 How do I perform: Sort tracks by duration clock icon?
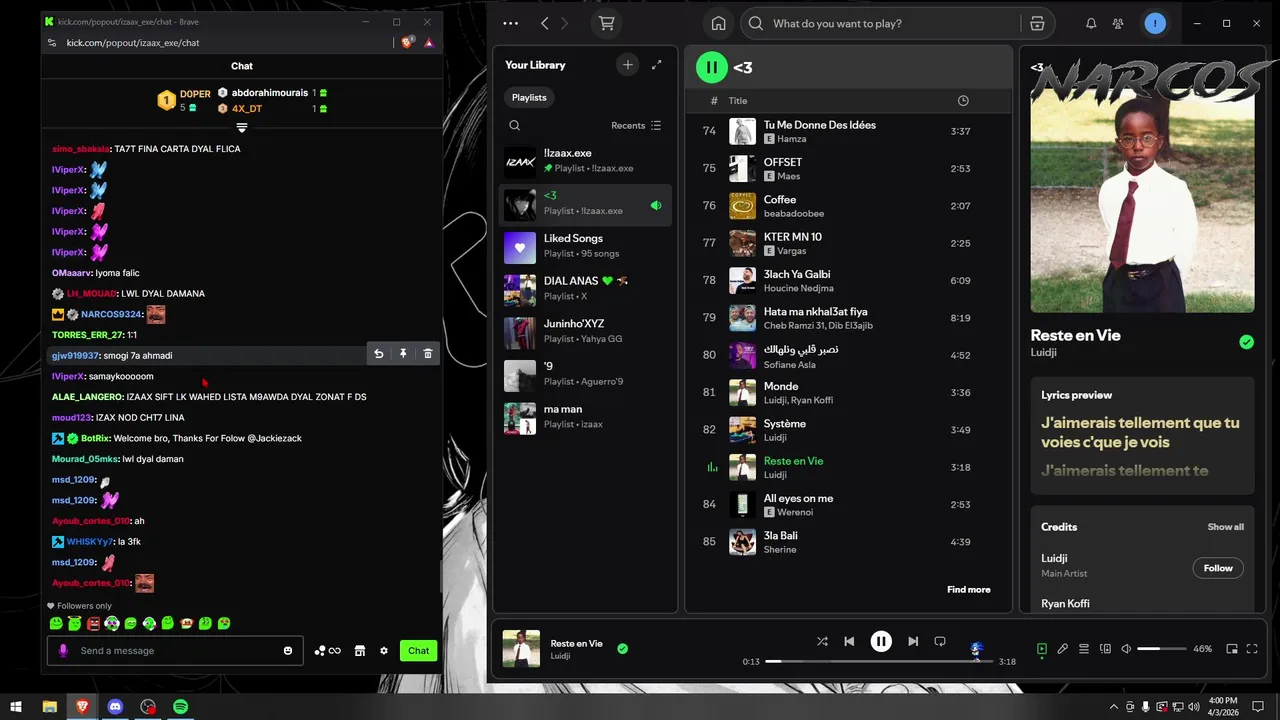963,101
